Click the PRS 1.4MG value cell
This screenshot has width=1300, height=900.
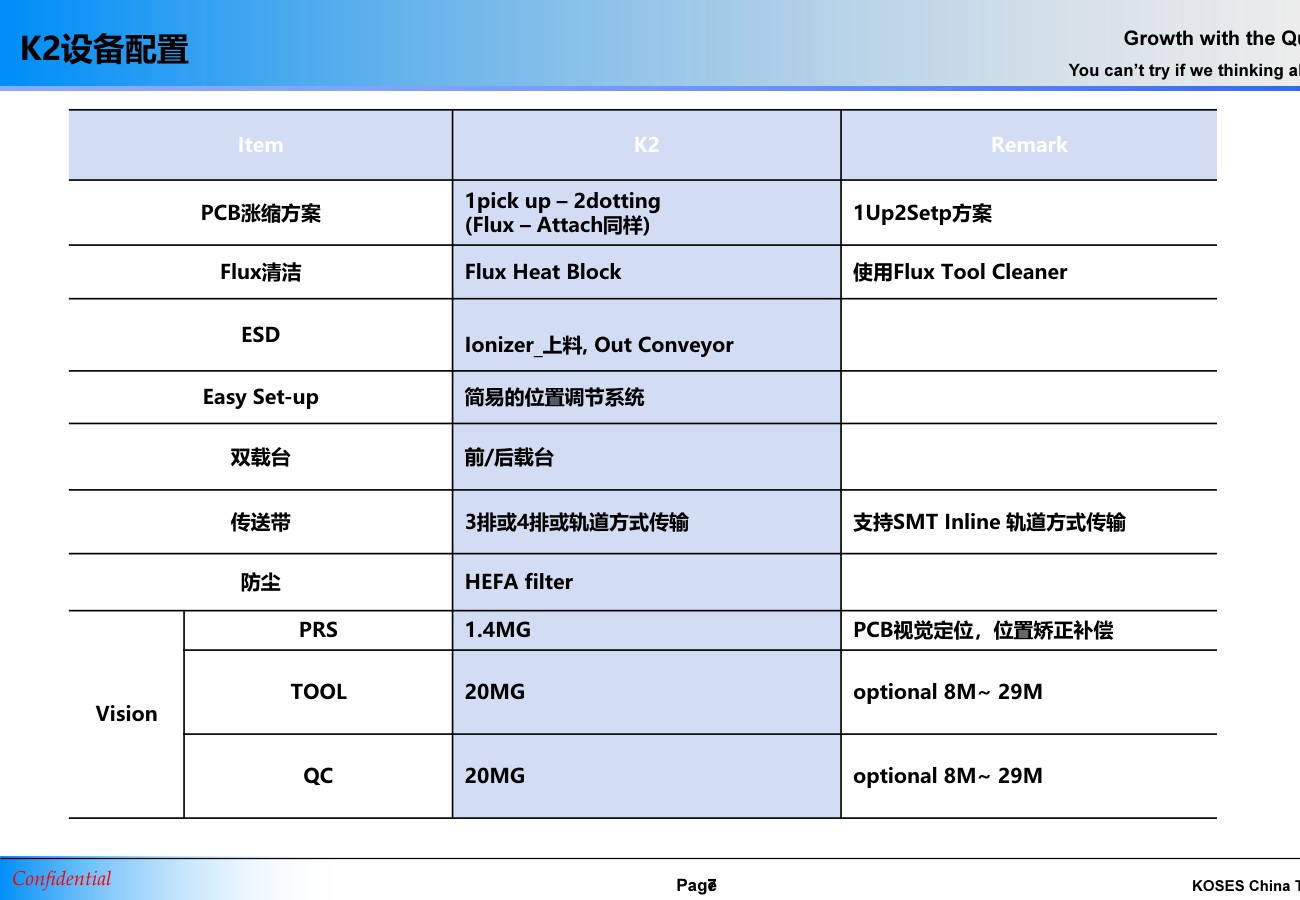point(498,630)
